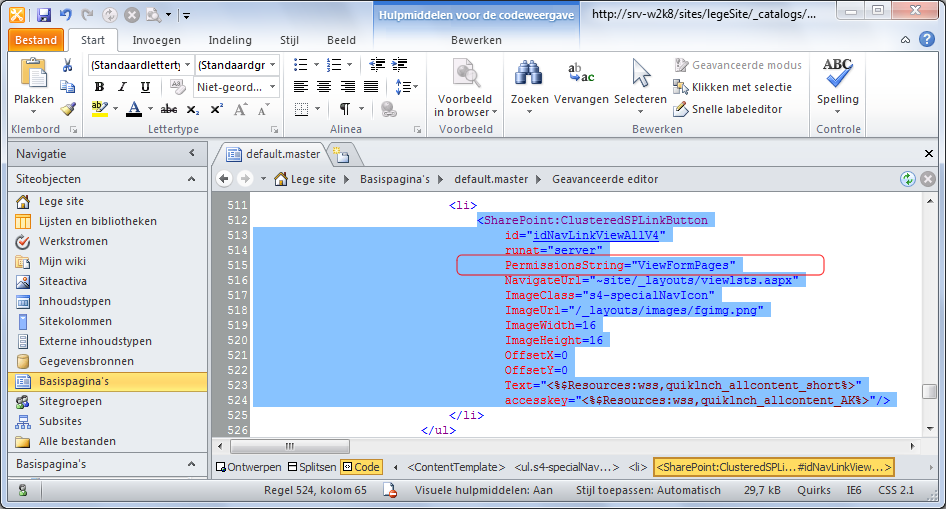946x509 pixels.
Task: Click the bulleted list icon
Action: (x=300, y=65)
